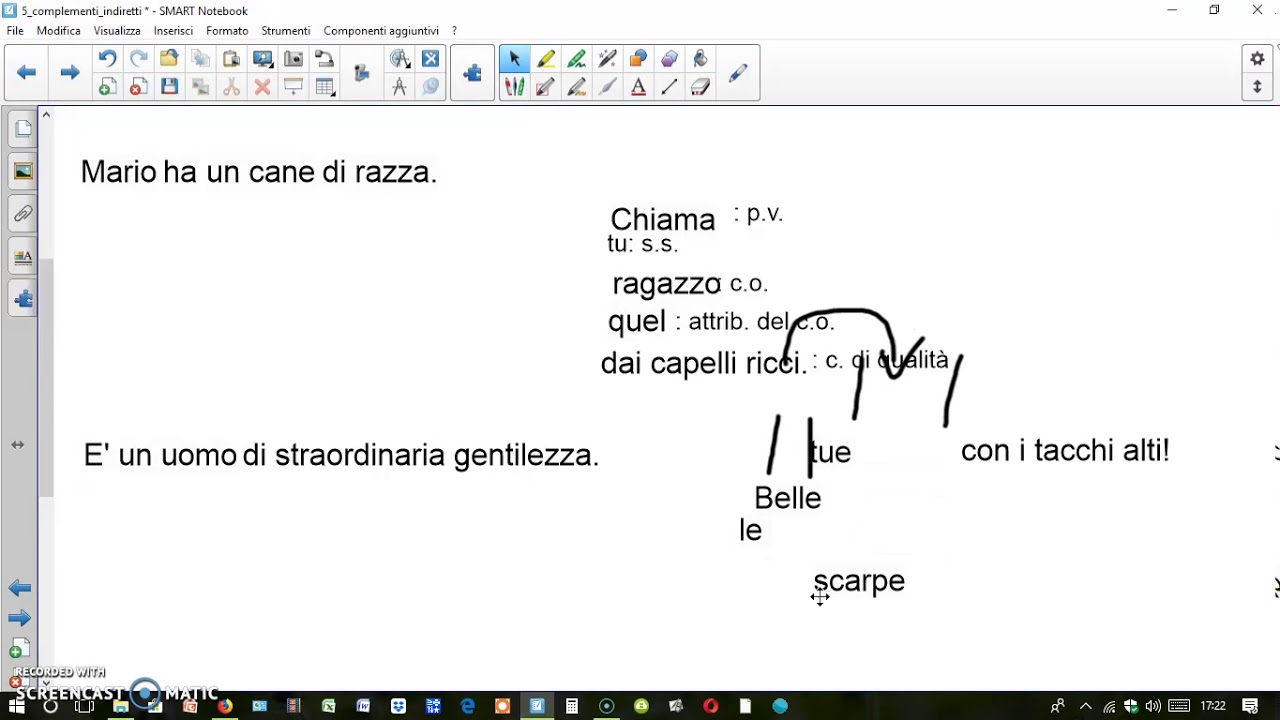Screen dimensions: 1280x720
Task: Click the Paste clipboard icon
Action: (231, 58)
